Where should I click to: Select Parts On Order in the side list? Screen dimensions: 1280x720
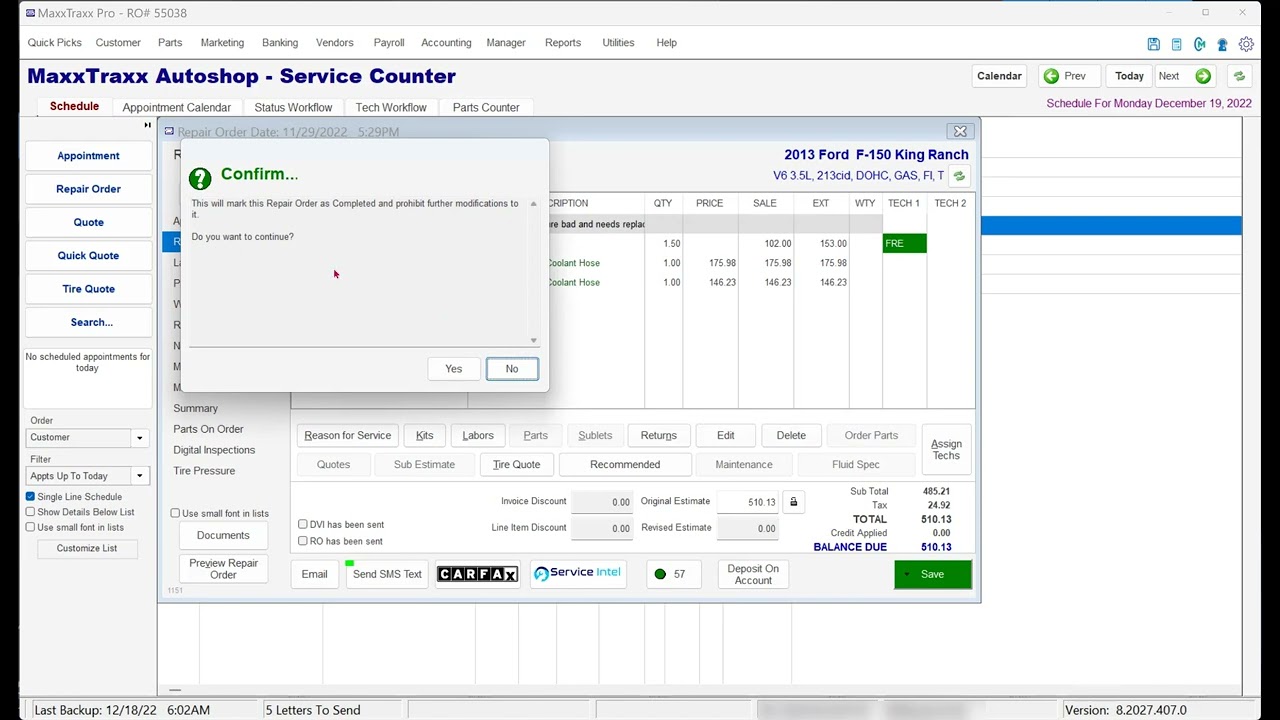pyautogui.click(x=208, y=429)
